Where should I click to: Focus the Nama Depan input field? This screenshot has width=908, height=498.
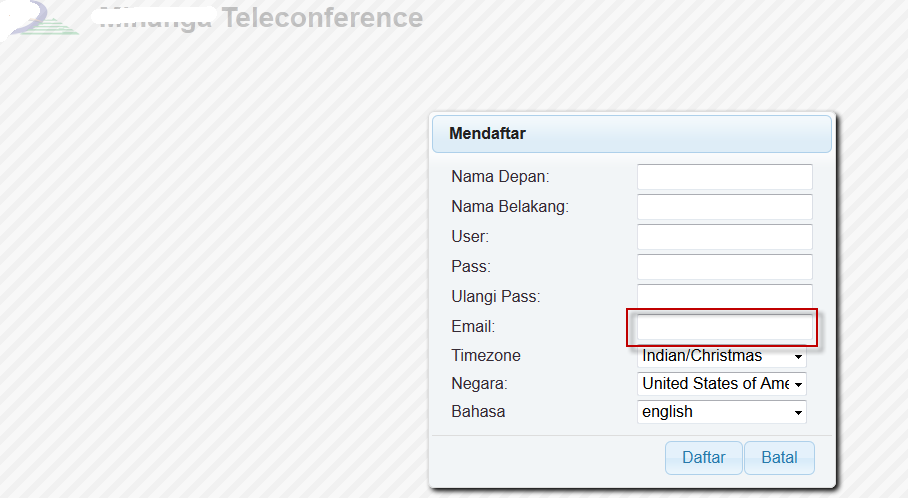coord(724,177)
